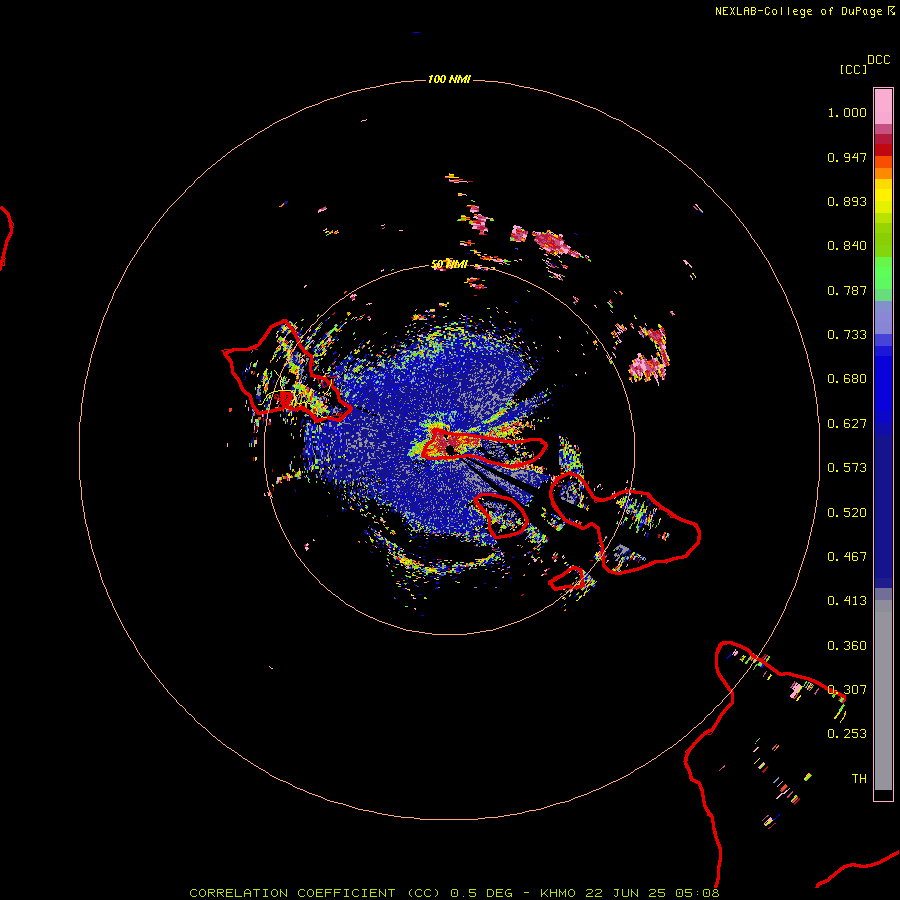Click the Correlation Coefficient KHMO caption text
The image size is (900, 900).
(x=454, y=893)
